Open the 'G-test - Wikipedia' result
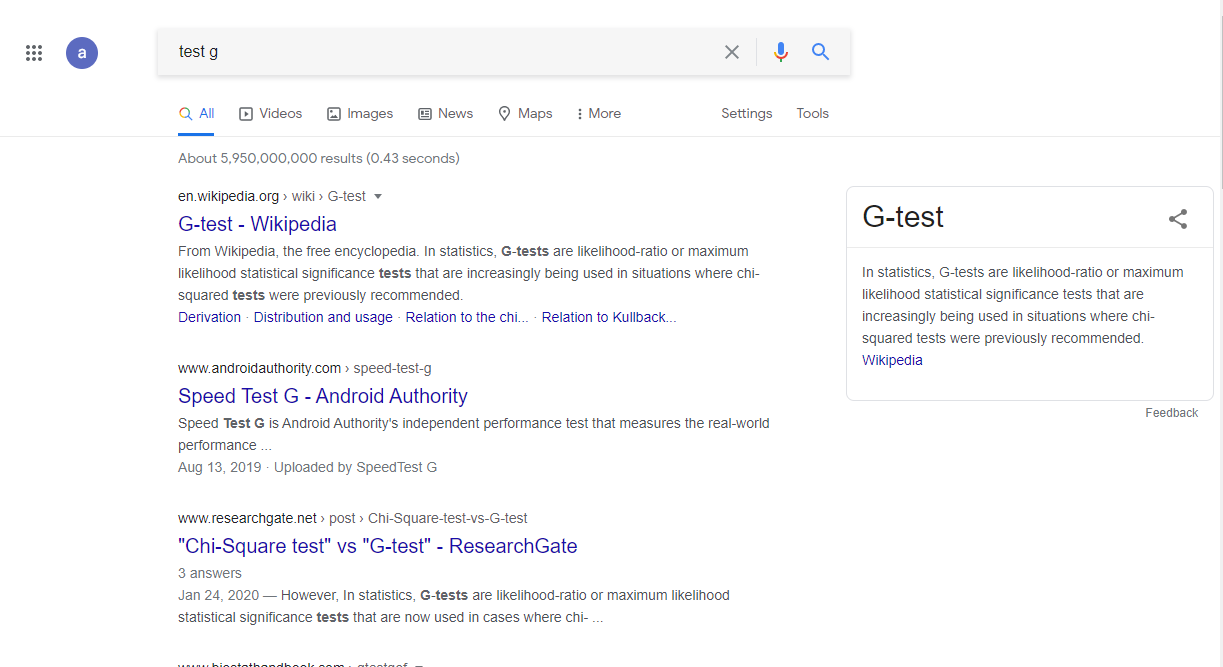This screenshot has width=1223, height=667. coord(257,224)
